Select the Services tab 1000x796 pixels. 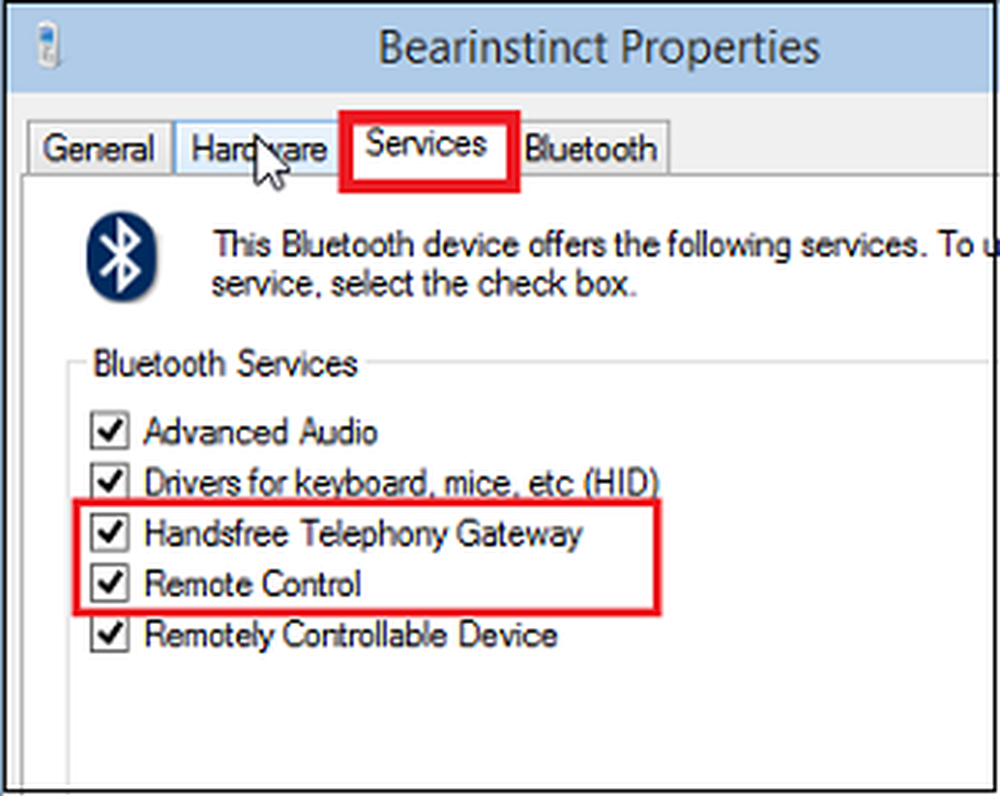[x=426, y=145]
